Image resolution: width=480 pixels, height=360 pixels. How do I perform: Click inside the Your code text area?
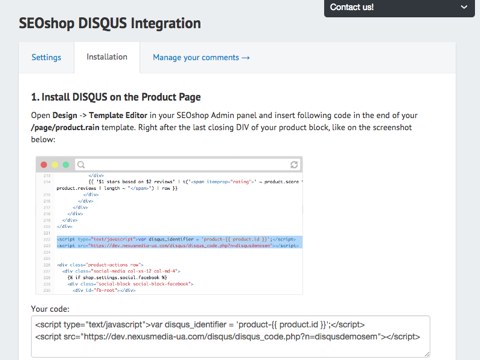[x=231, y=336]
